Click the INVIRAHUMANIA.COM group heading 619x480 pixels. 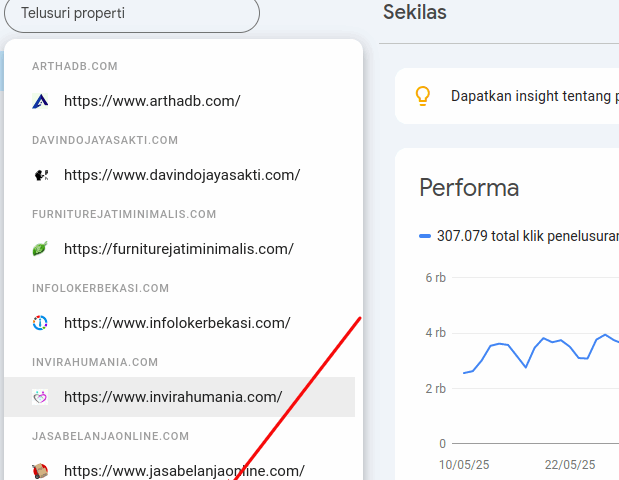95,362
